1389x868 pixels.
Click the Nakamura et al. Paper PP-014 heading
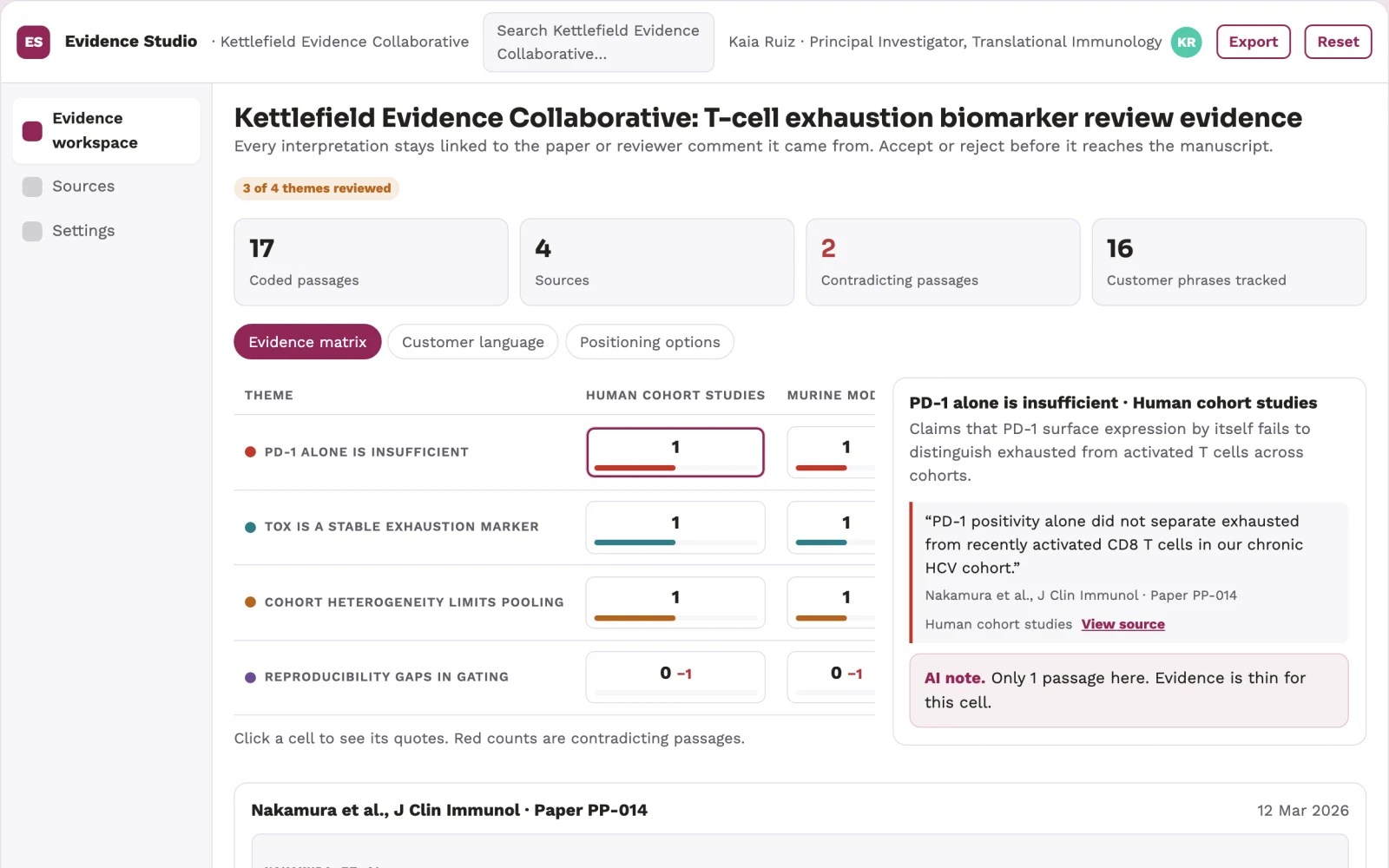point(449,810)
